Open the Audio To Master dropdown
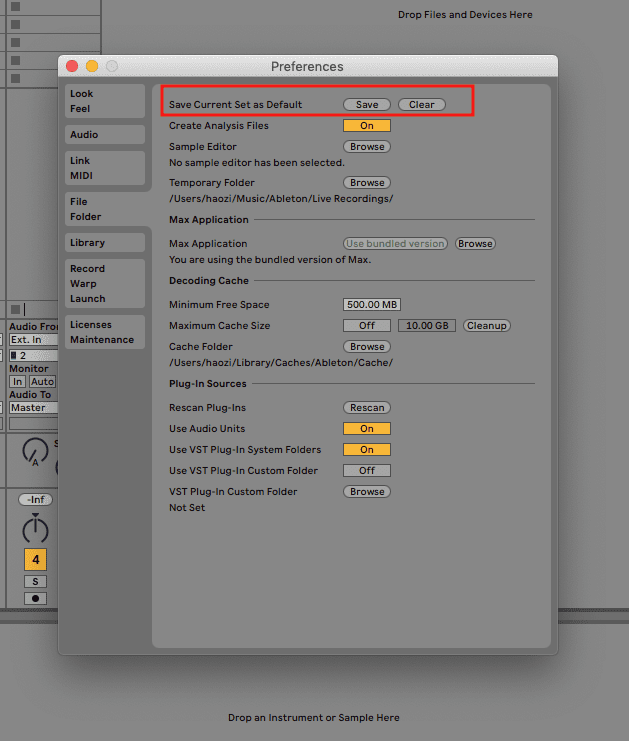 (x=32, y=408)
